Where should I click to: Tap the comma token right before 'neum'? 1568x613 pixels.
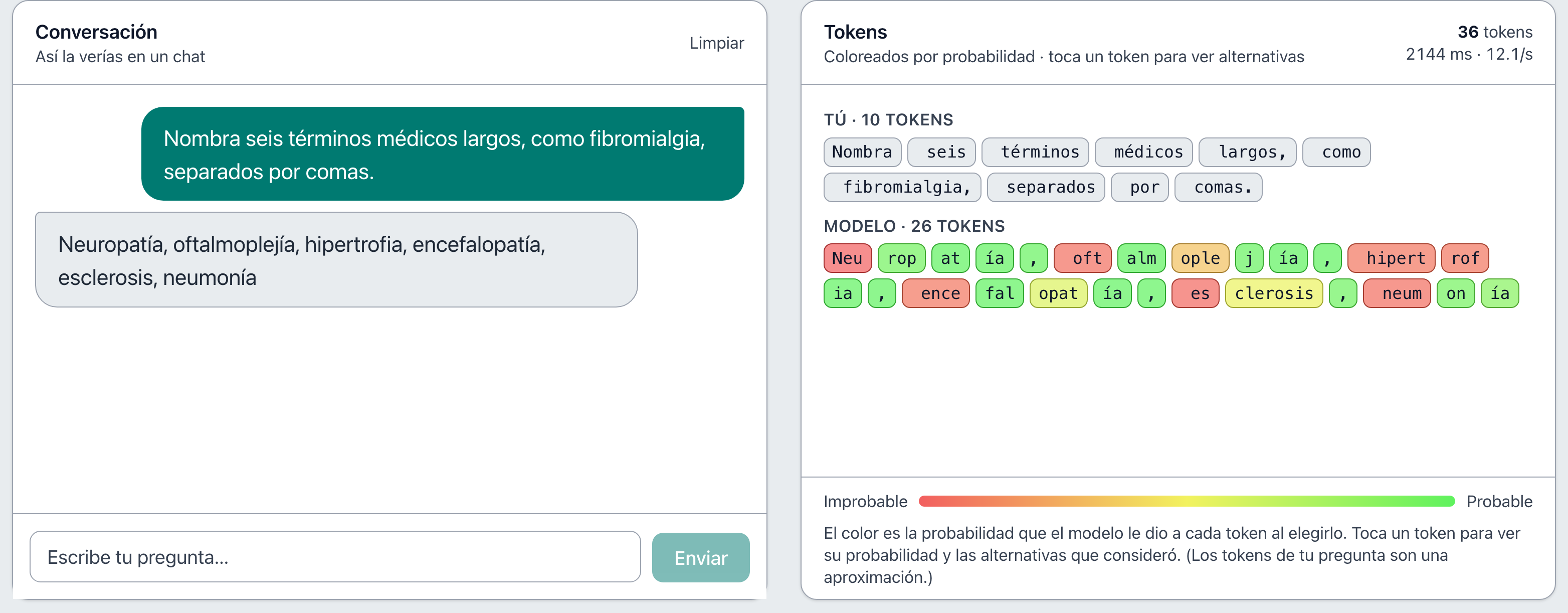click(1343, 293)
